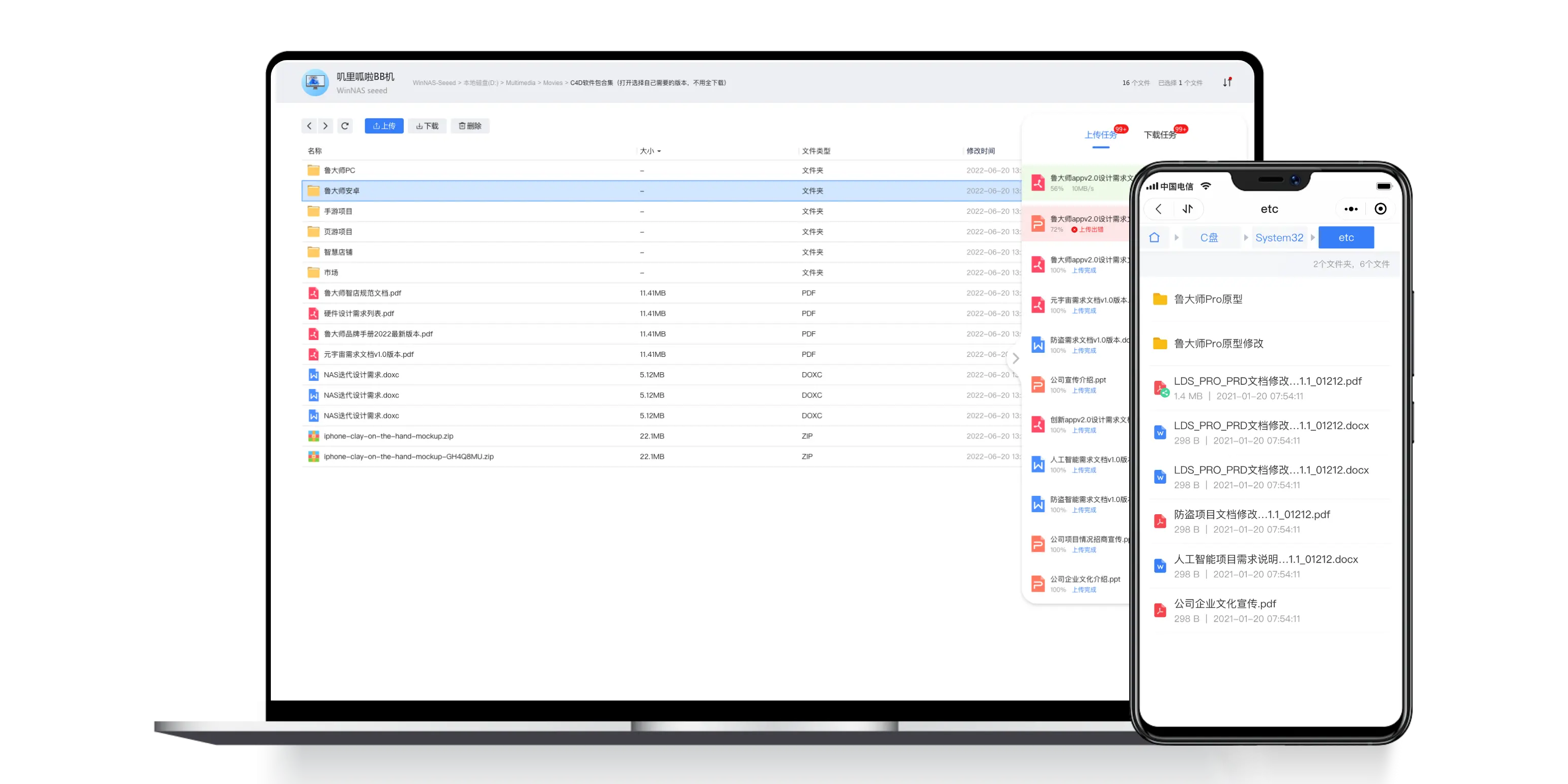This screenshot has height=784, width=1568.
Task: Click the 删除 delete button
Action: click(470, 126)
